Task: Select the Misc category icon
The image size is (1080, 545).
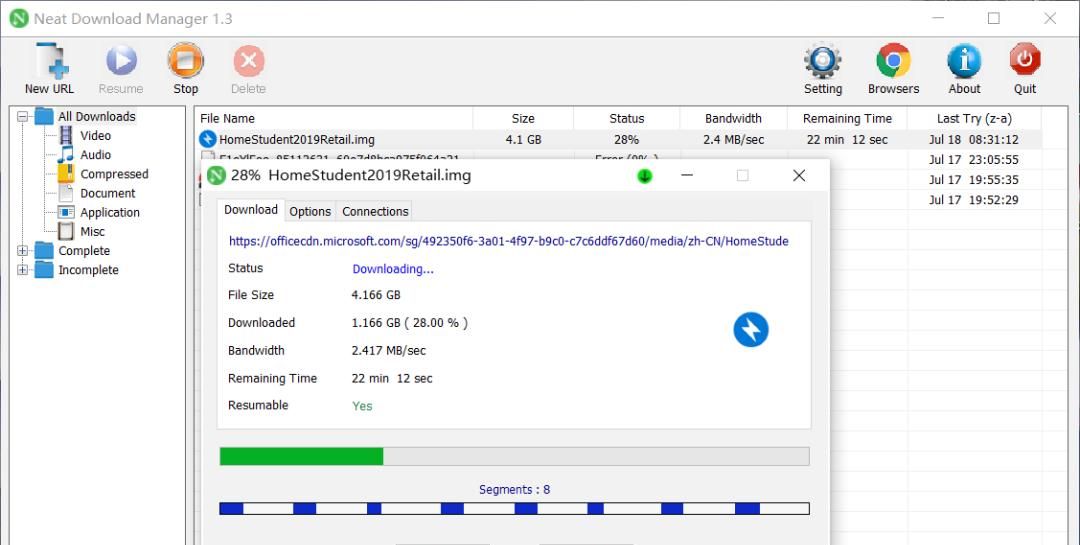Action: 66,232
